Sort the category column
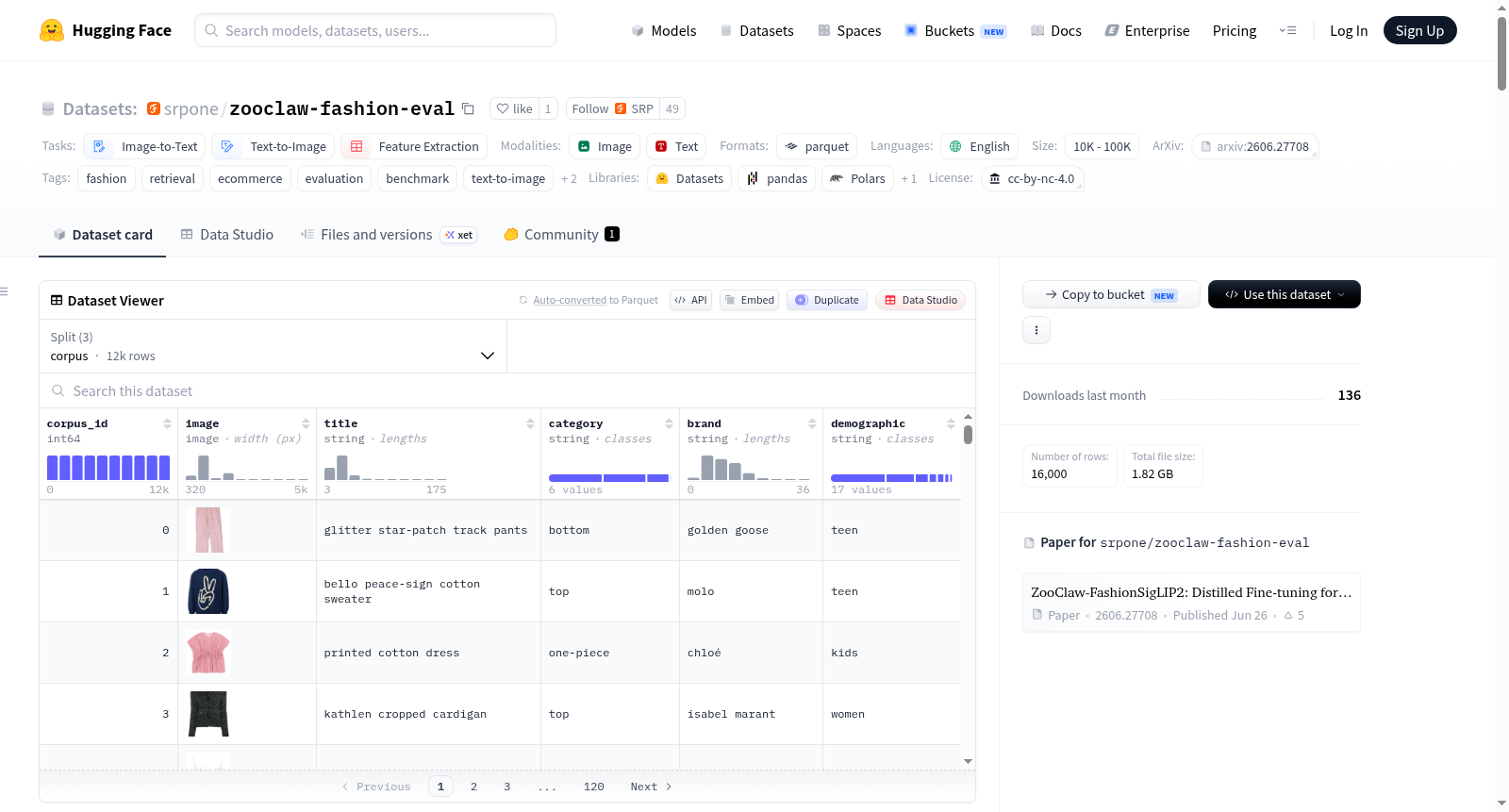The image size is (1509, 812). [x=669, y=423]
